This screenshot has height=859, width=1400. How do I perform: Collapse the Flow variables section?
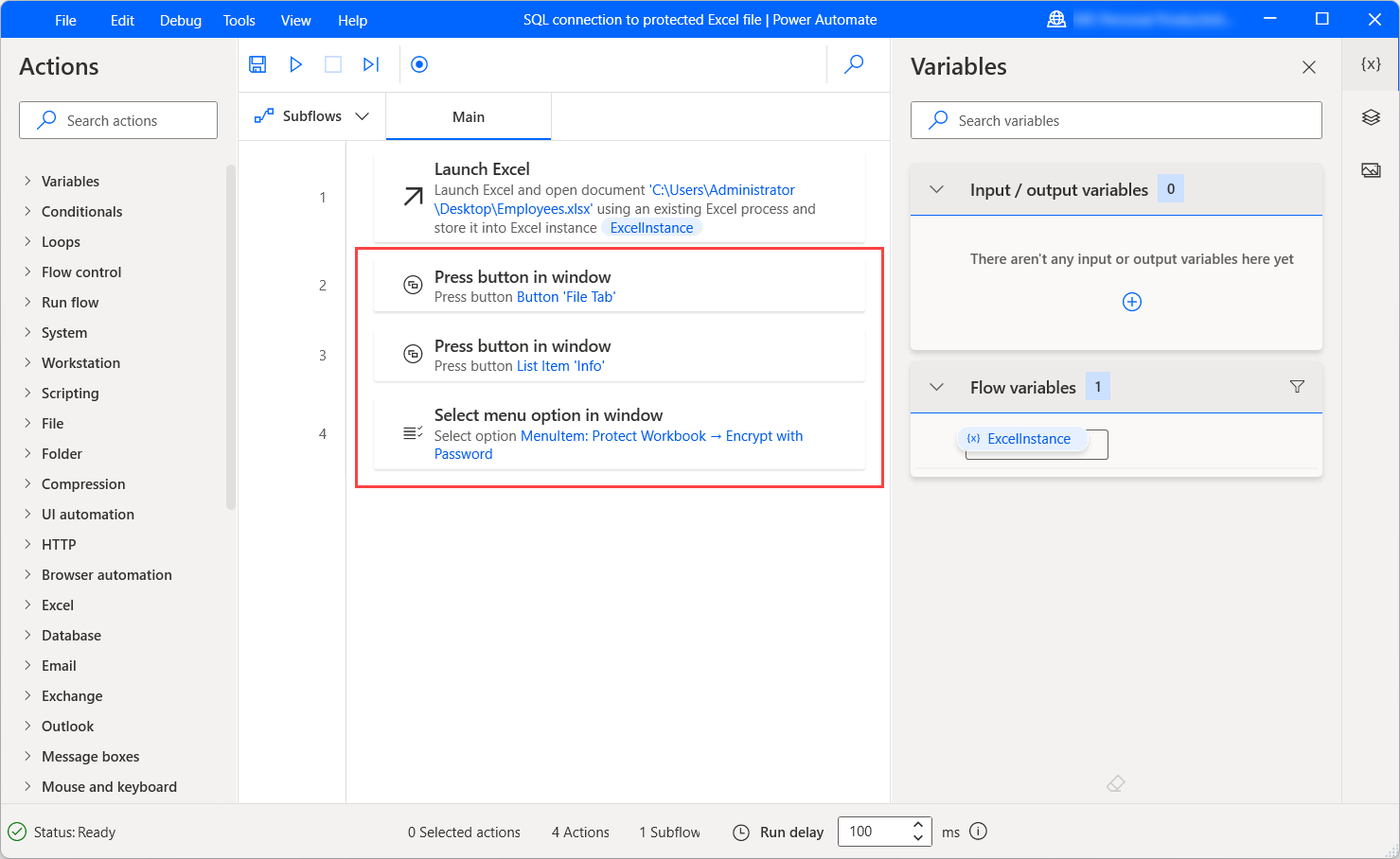point(937,387)
